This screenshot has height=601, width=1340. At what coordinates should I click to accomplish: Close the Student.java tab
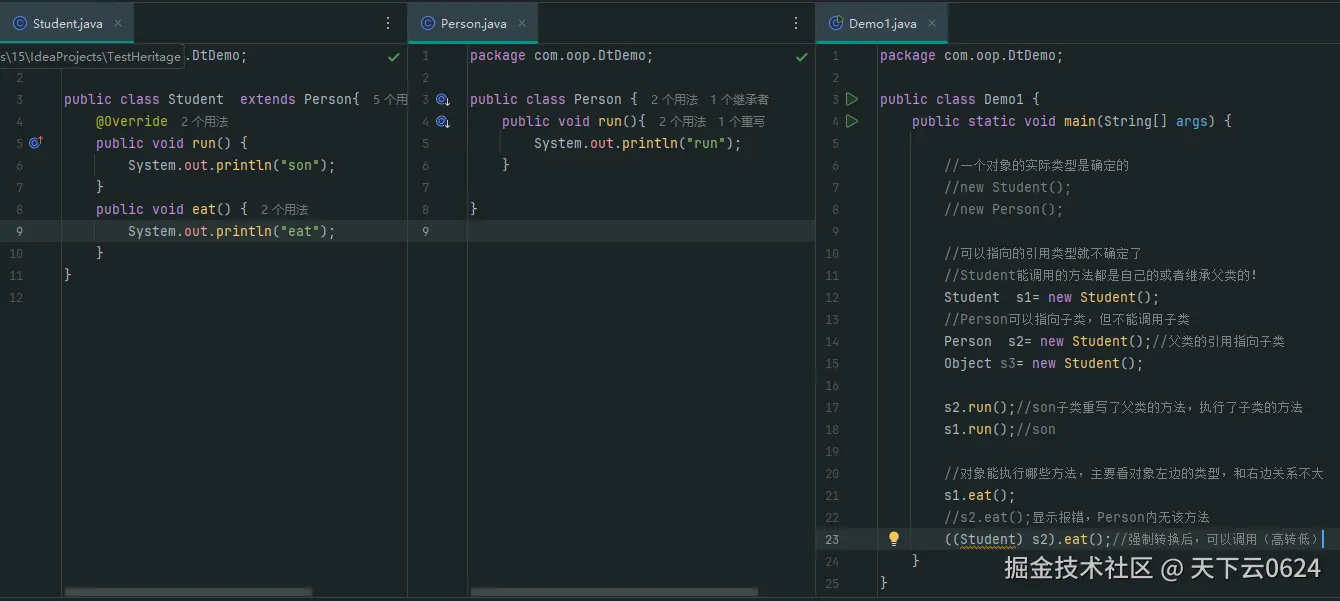click(x=118, y=23)
